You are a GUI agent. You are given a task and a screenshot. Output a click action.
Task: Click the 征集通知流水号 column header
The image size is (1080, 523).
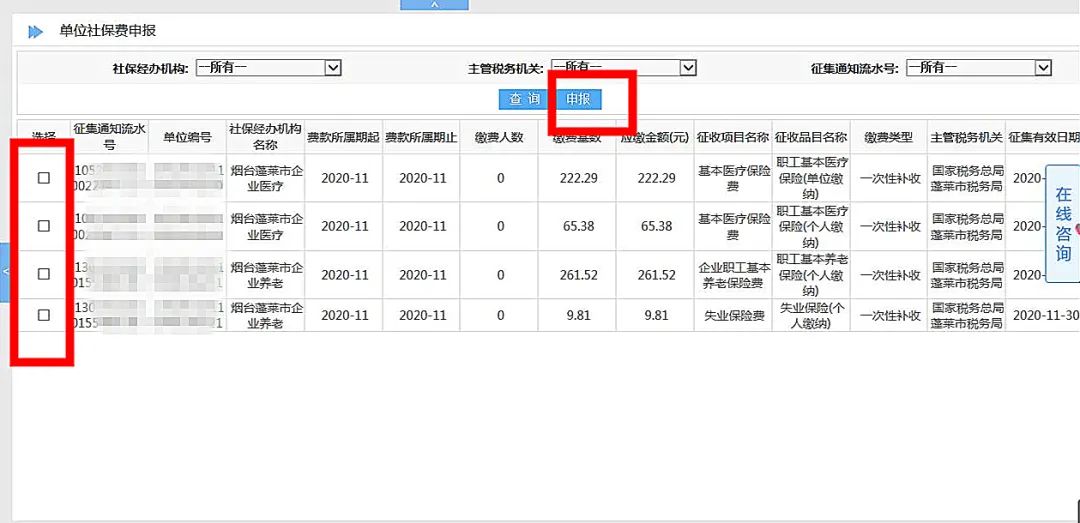tap(110, 137)
